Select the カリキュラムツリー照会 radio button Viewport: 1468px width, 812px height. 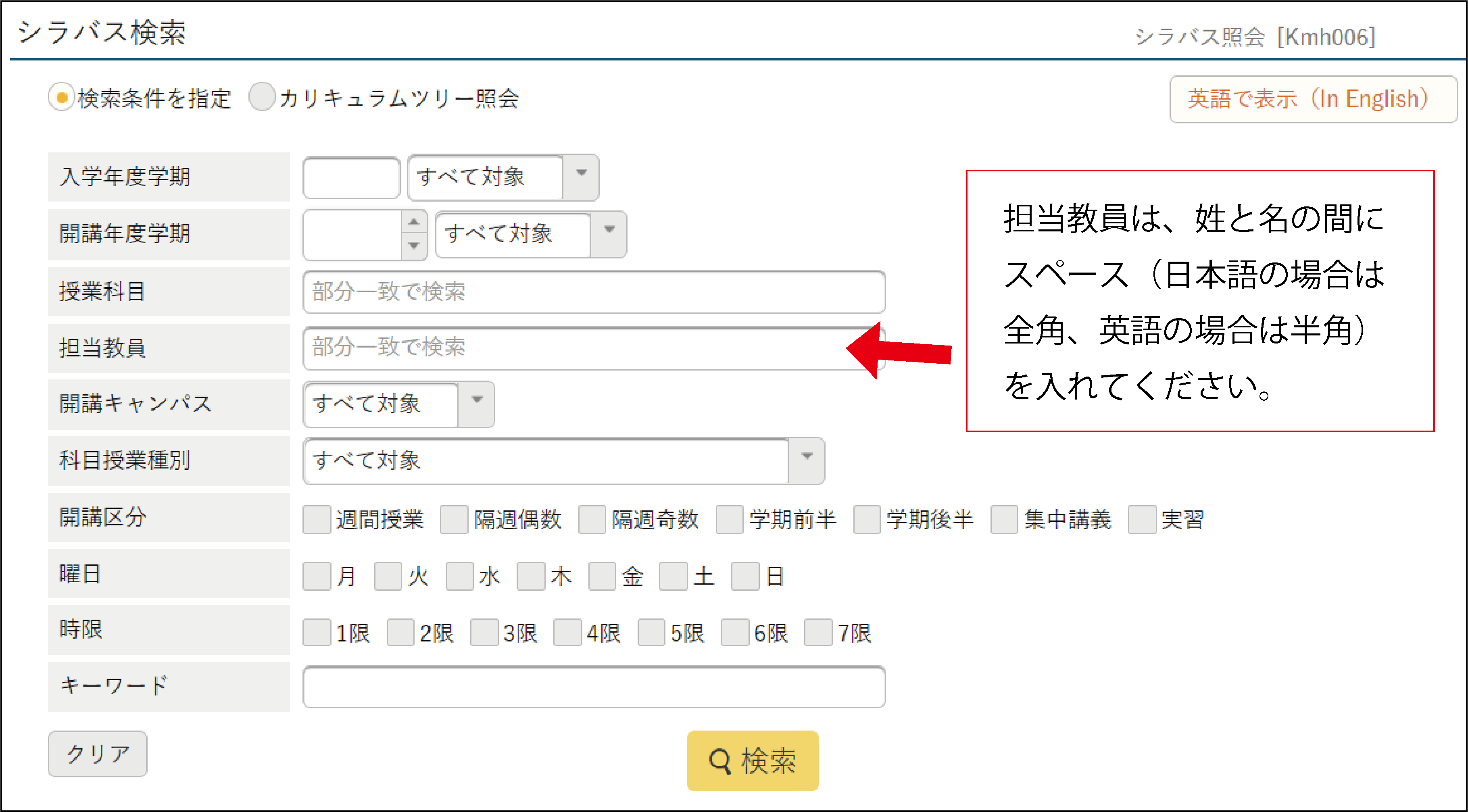pos(262,97)
